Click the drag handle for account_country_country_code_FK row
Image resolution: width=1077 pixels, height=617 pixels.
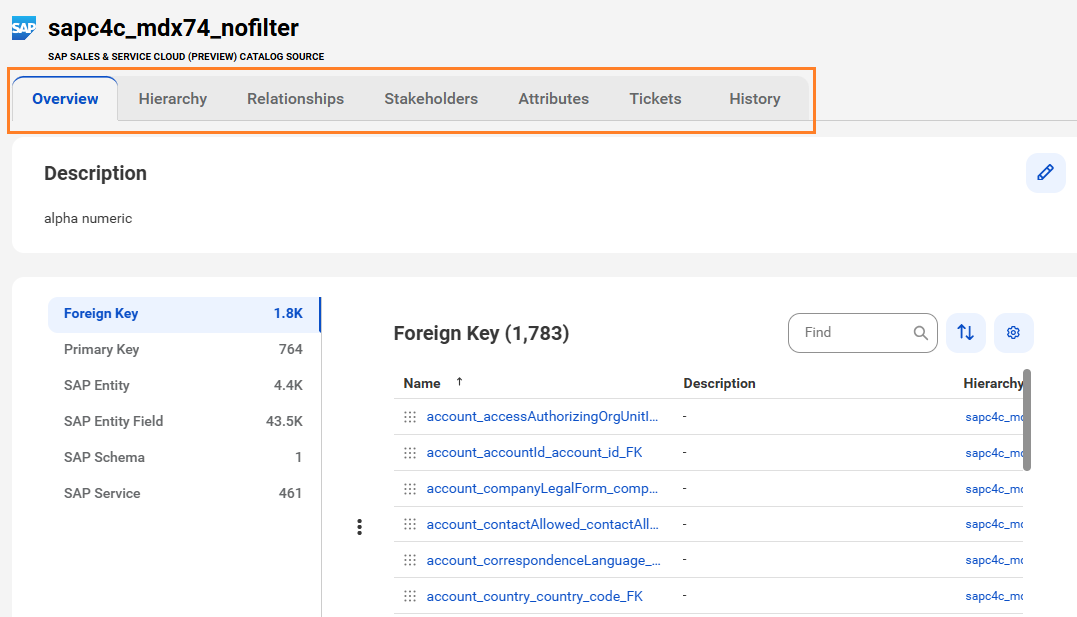coord(410,596)
